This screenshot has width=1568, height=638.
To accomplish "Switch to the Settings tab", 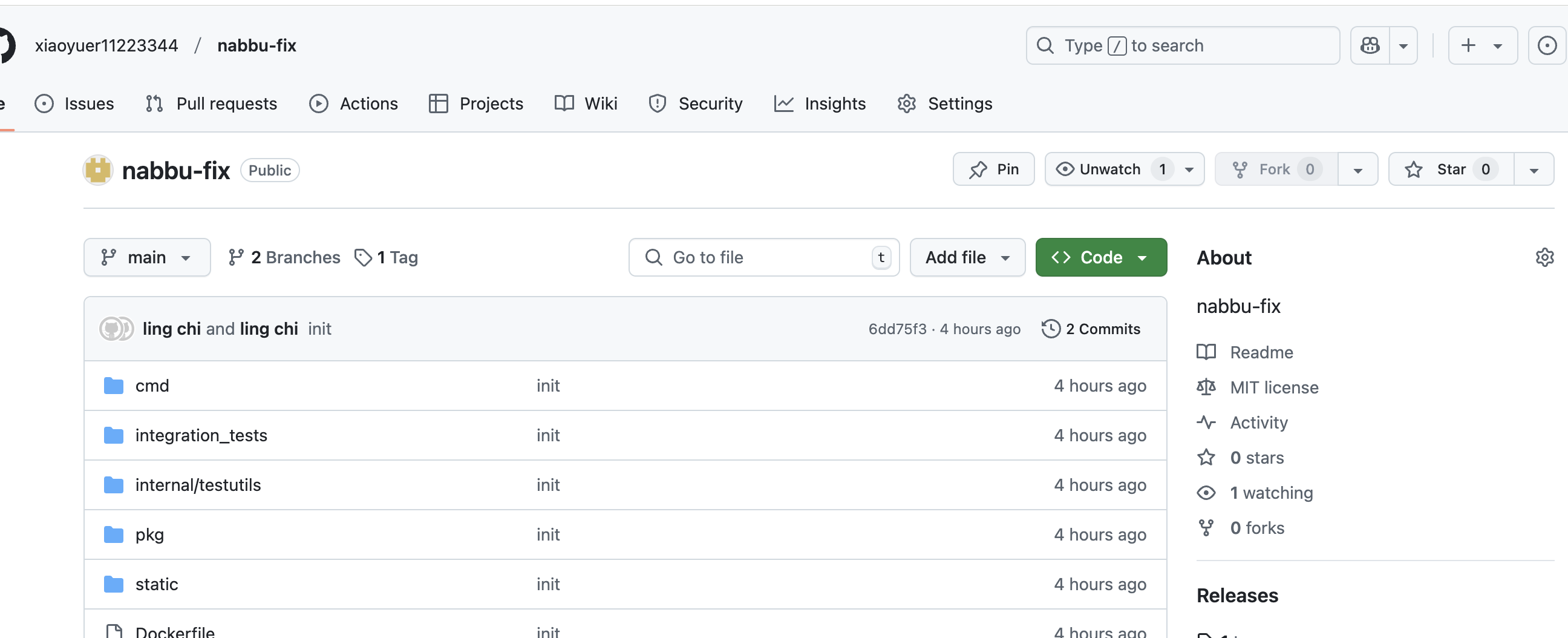I will 945,104.
